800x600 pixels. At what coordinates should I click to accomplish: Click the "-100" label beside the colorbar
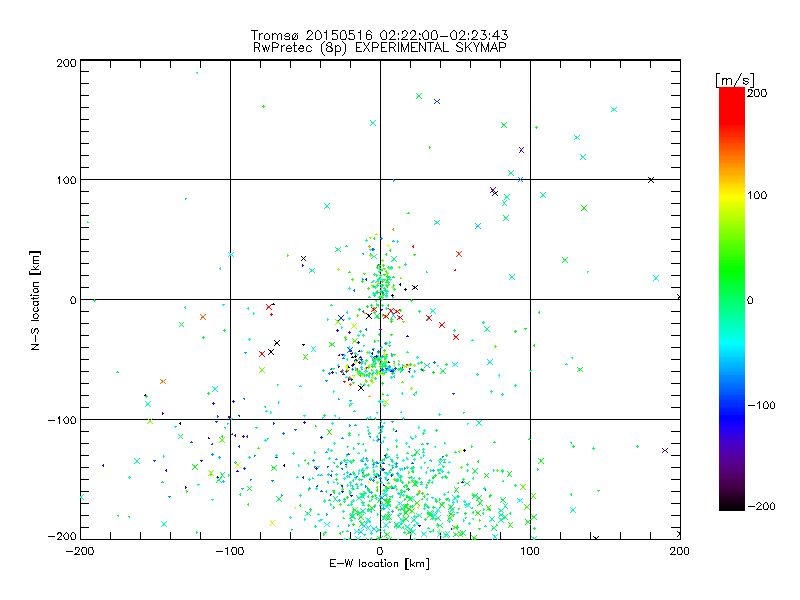coord(761,405)
